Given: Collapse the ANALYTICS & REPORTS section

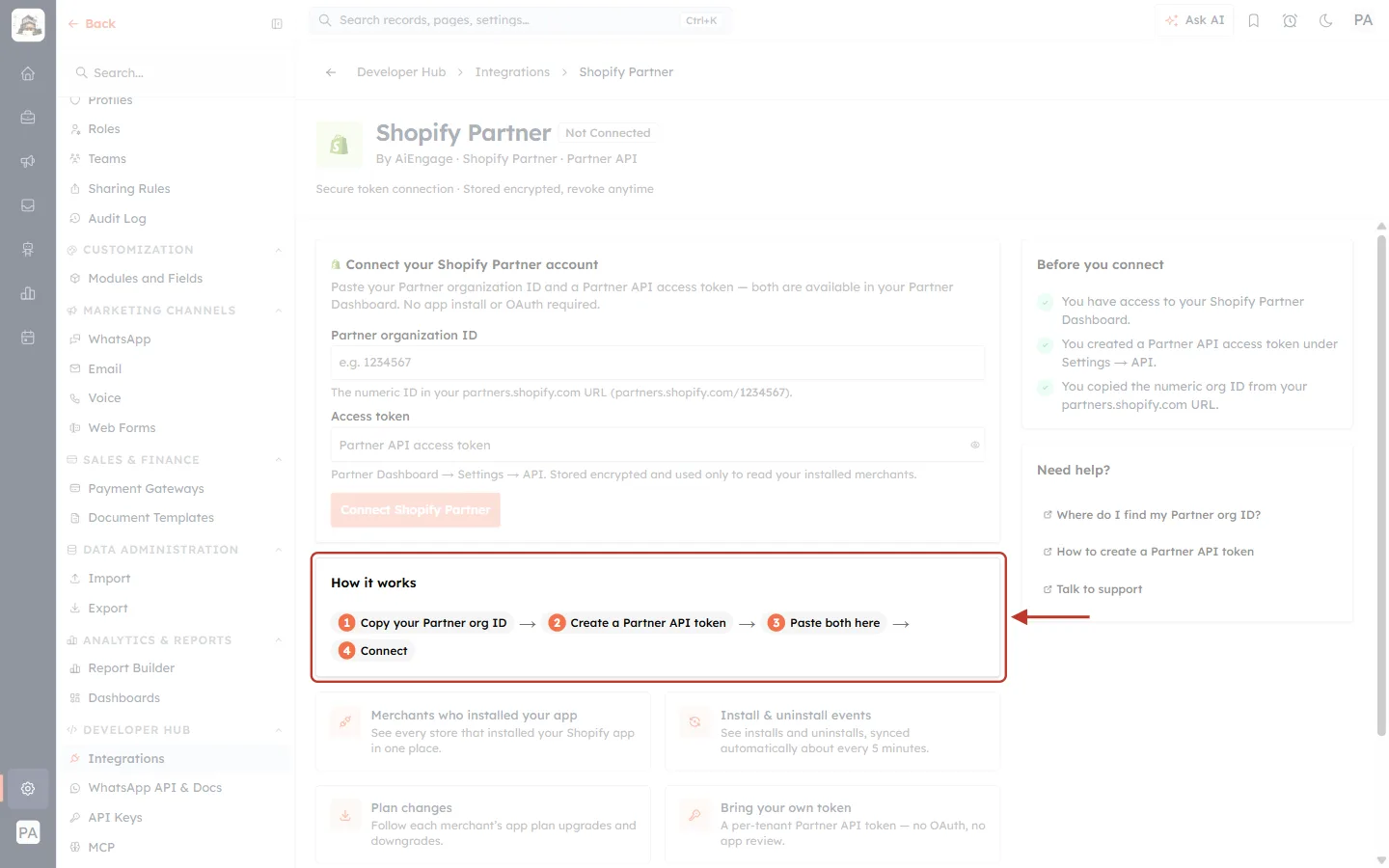Looking at the screenshot, I should coord(278,640).
